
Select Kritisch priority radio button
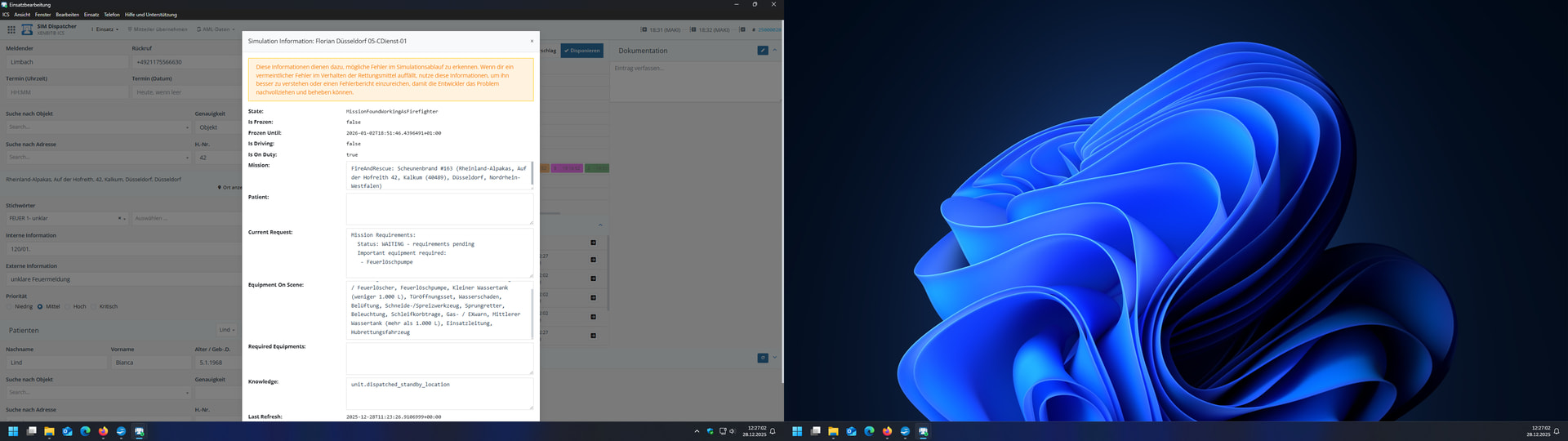tap(94, 307)
